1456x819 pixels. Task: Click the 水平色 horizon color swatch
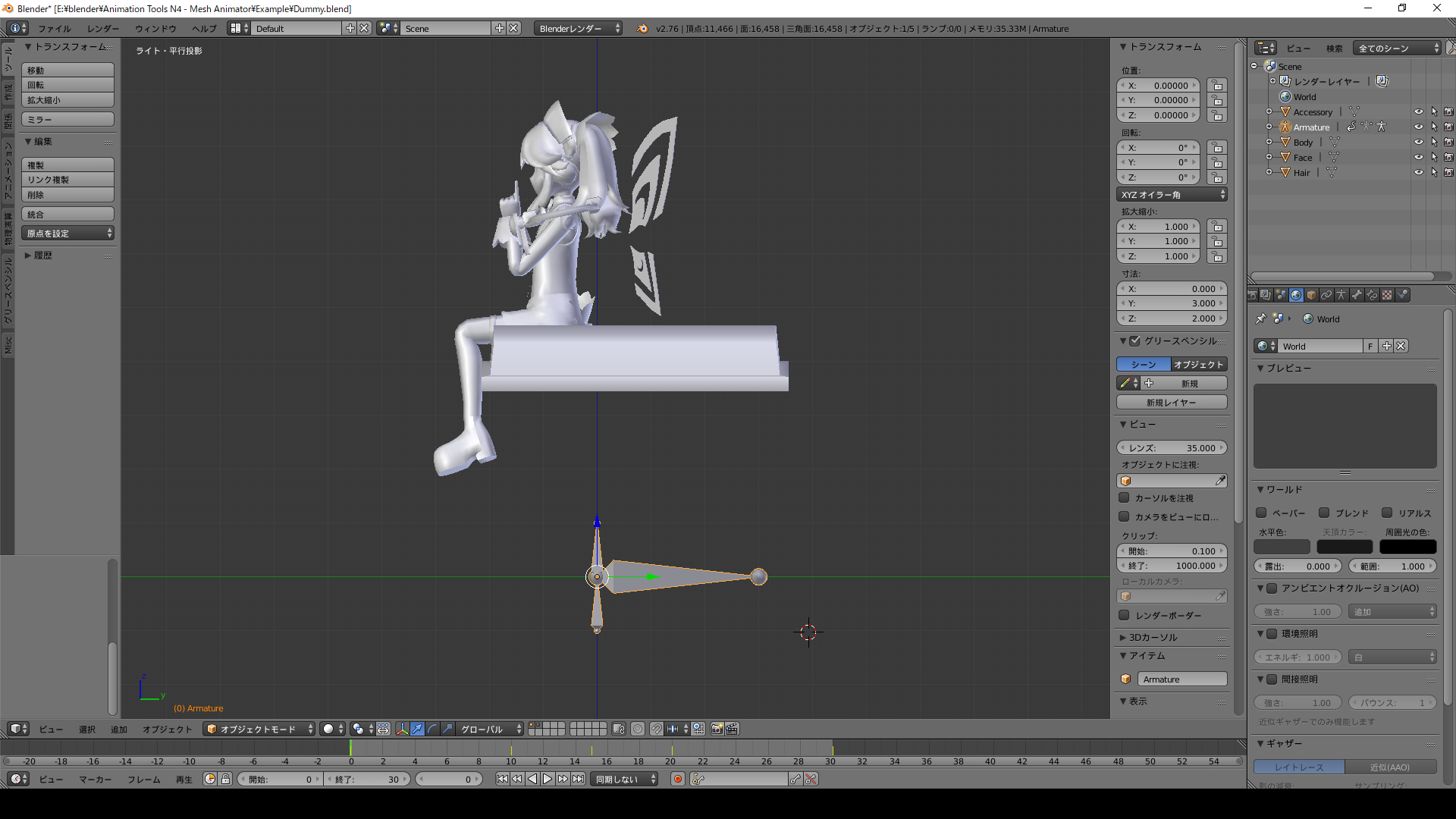pos(1281,547)
